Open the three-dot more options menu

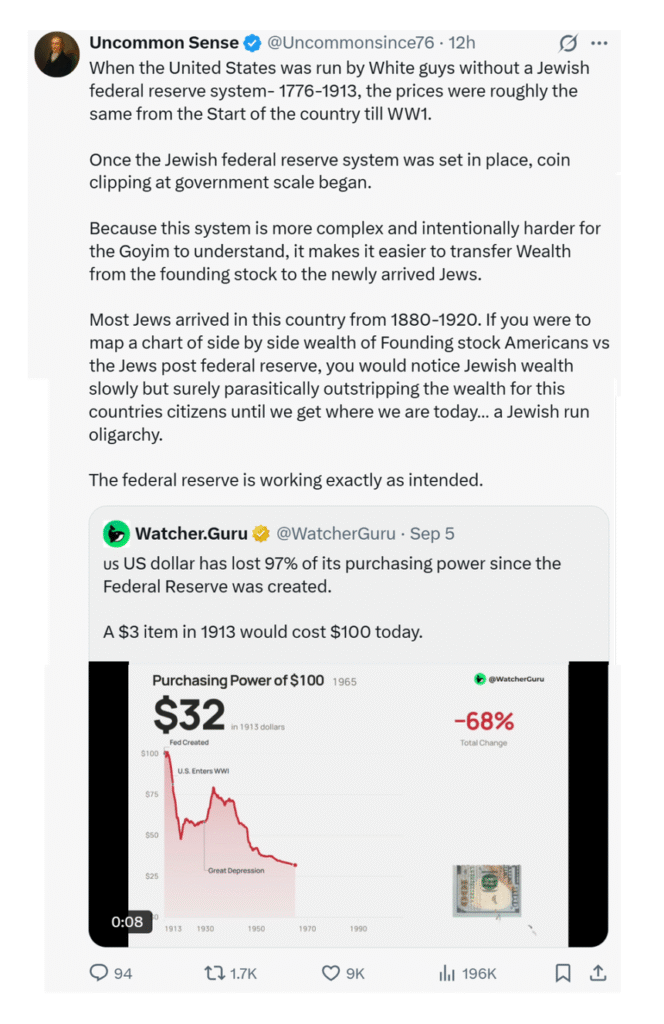tap(599, 43)
